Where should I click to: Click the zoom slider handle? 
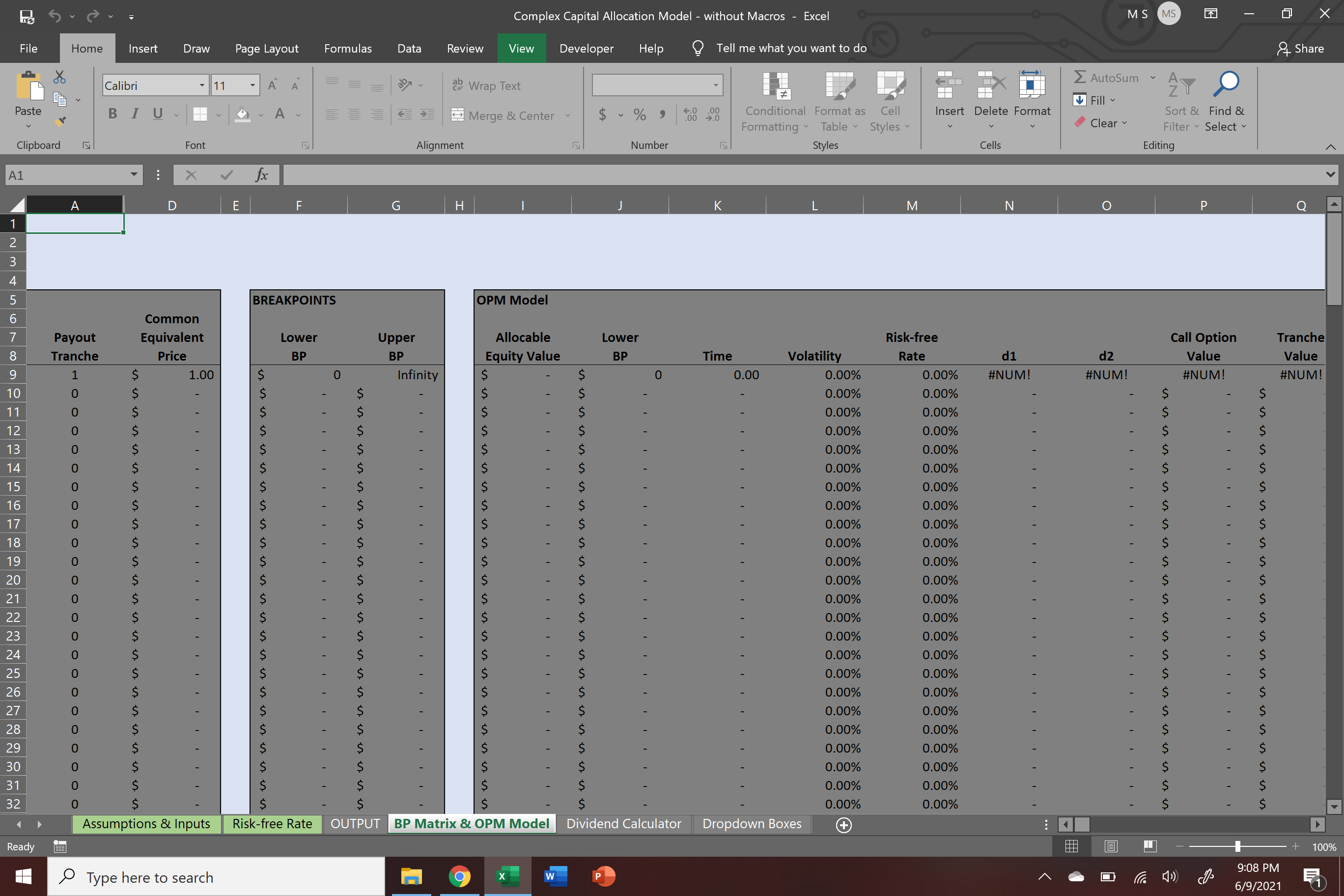pyautogui.click(x=1237, y=846)
